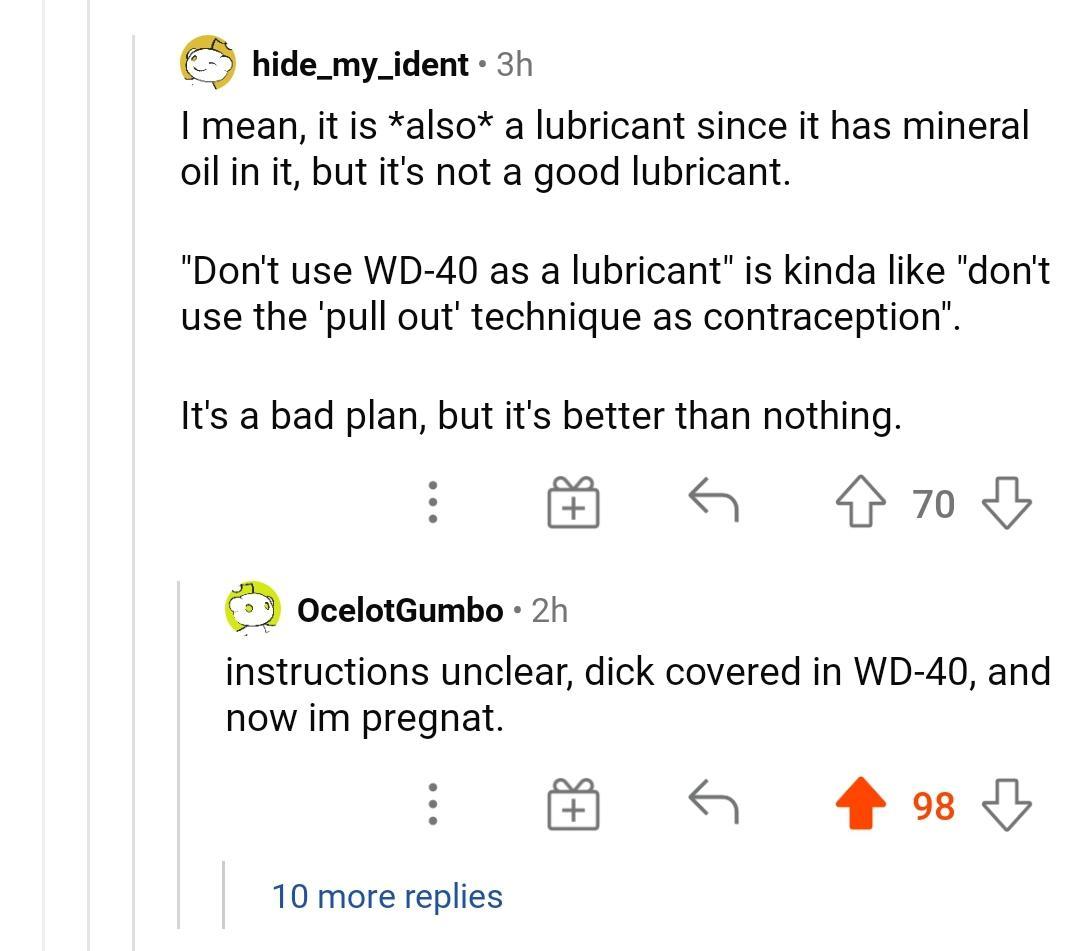This screenshot has height=951, width=1079.
Task: Open OcelotGumbo's comment options menu
Action: (x=432, y=804)
